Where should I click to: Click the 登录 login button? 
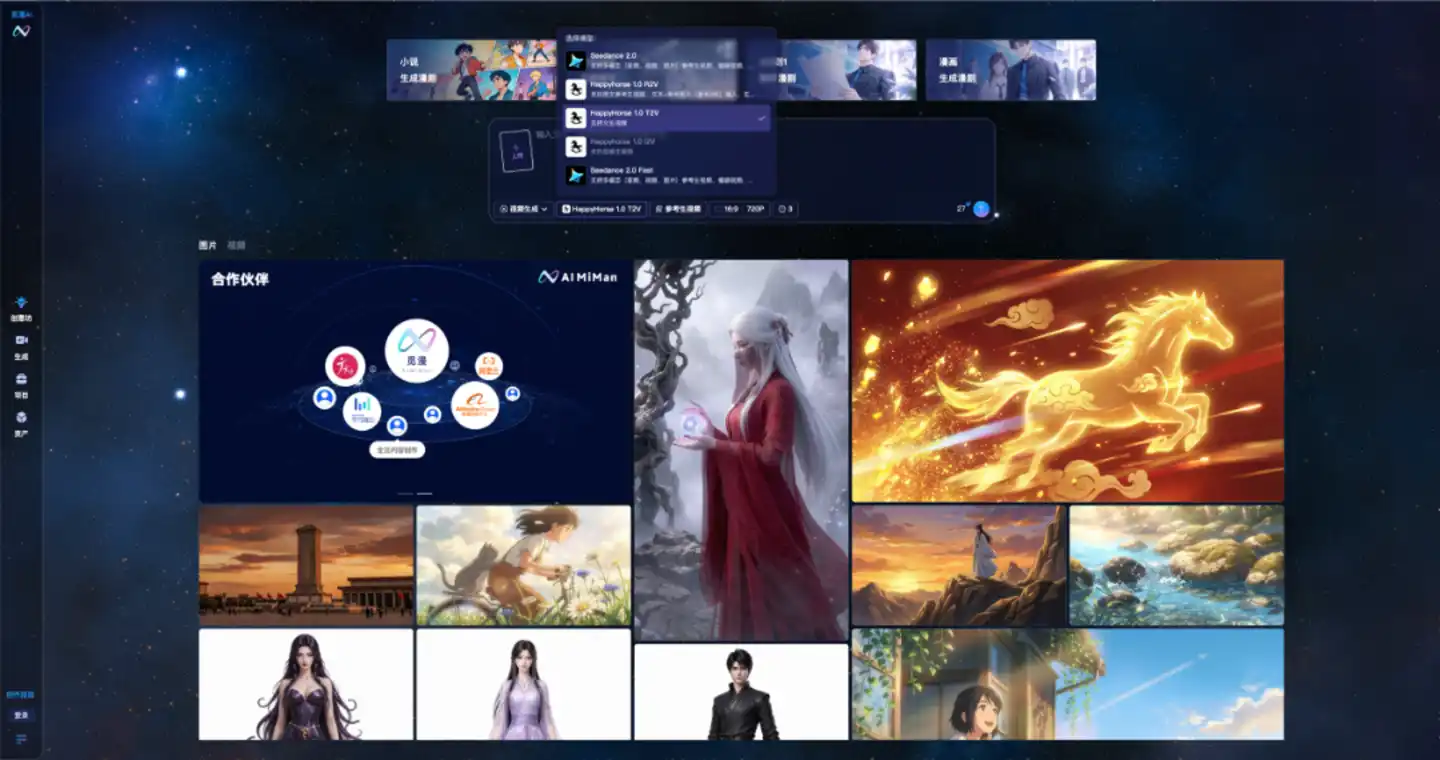point(21,715)
